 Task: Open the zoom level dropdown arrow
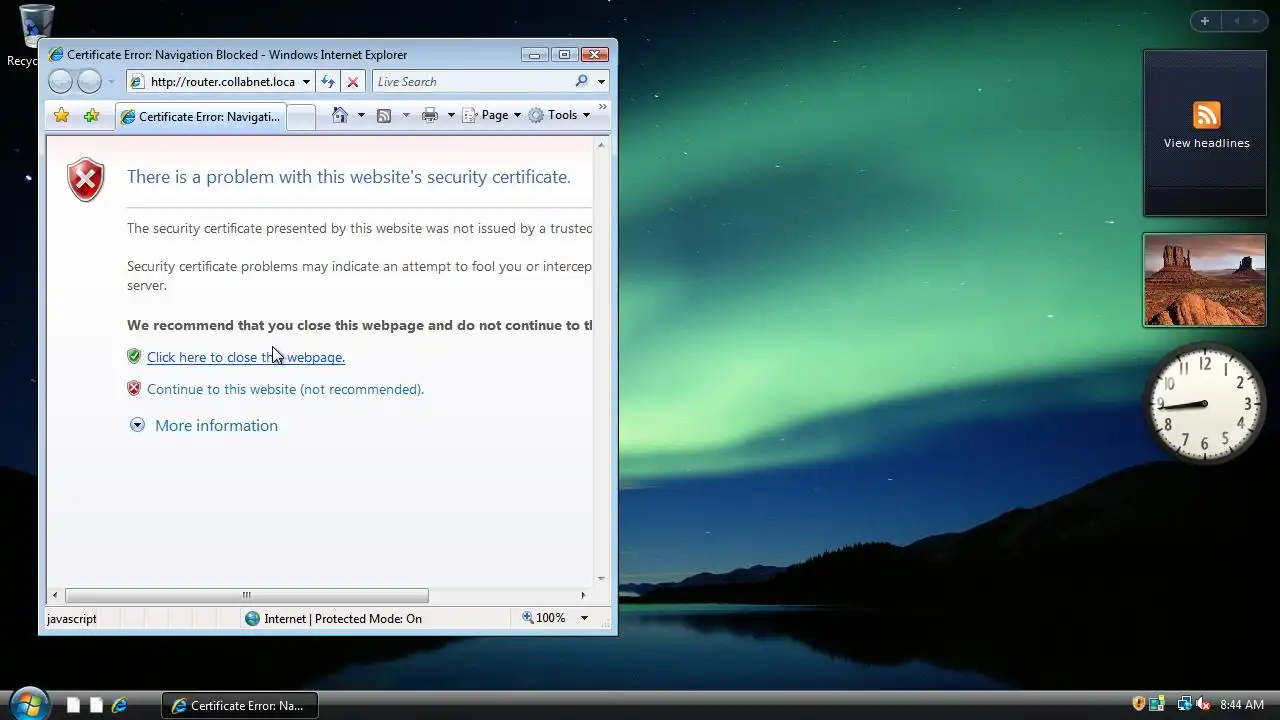point(584,618)
